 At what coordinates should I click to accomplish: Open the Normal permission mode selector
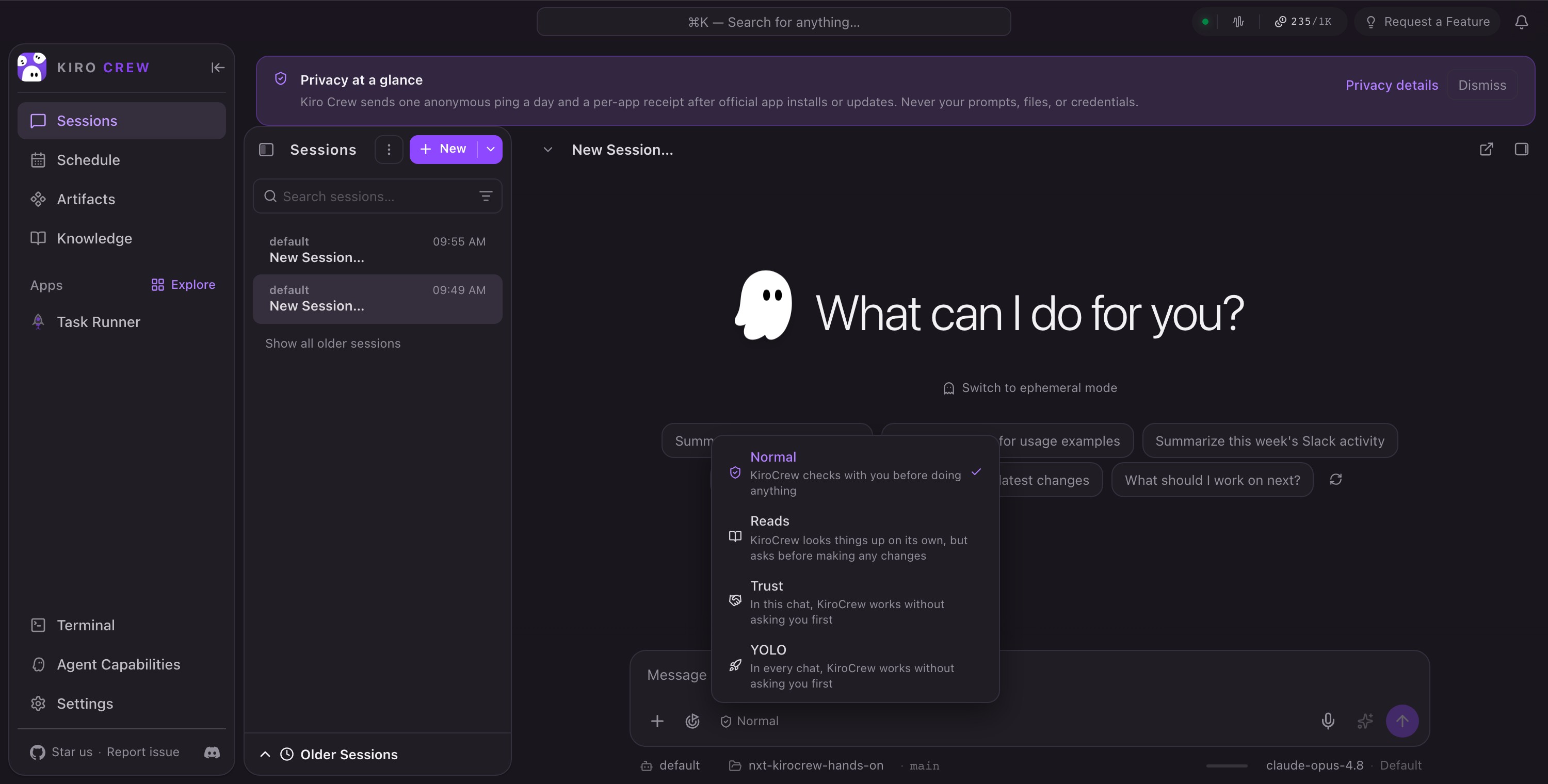[x=749, y=721]
